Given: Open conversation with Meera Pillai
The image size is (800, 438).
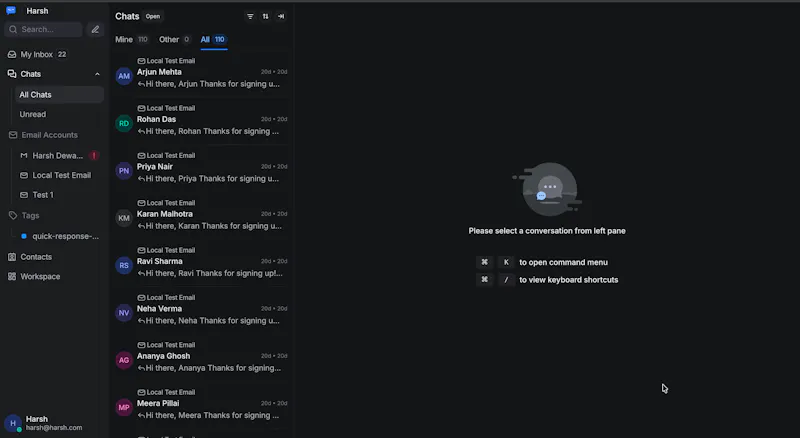Looking at the screenshot, I should click(x=201, y=404).
